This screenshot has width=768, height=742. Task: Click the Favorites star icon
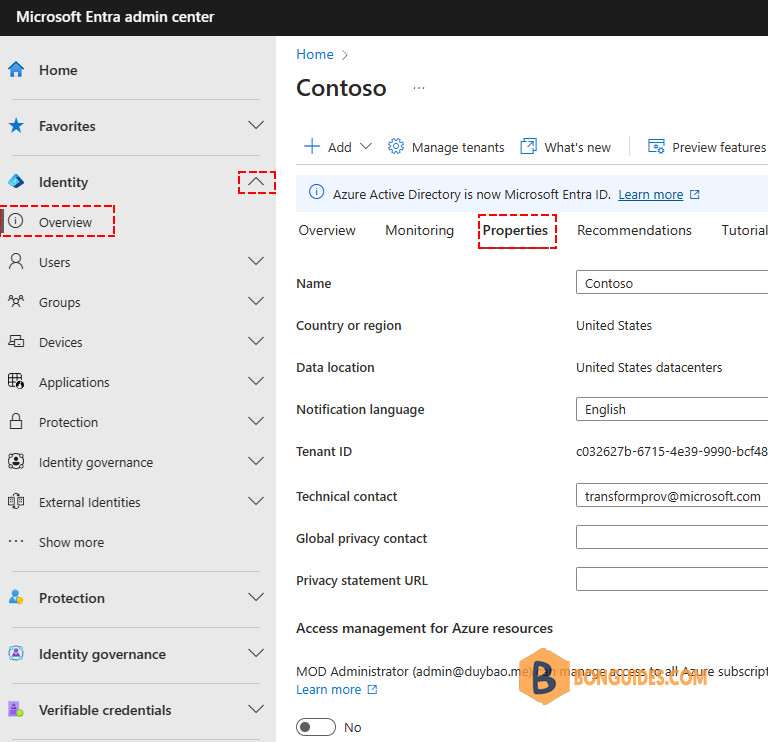pyautogui.click(x=16, y=125)
